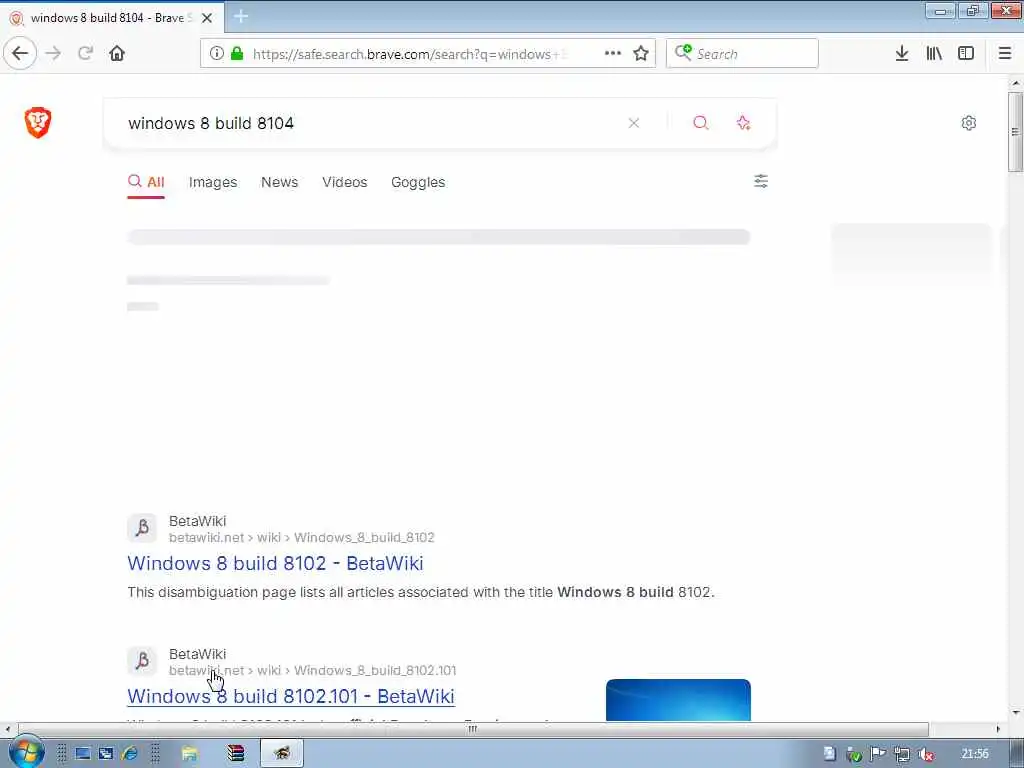Viewport: 1024px width, 768px height.
Task: Open the Library bookshelf icon
Action: pyautogui.click(x=934, y=54)
